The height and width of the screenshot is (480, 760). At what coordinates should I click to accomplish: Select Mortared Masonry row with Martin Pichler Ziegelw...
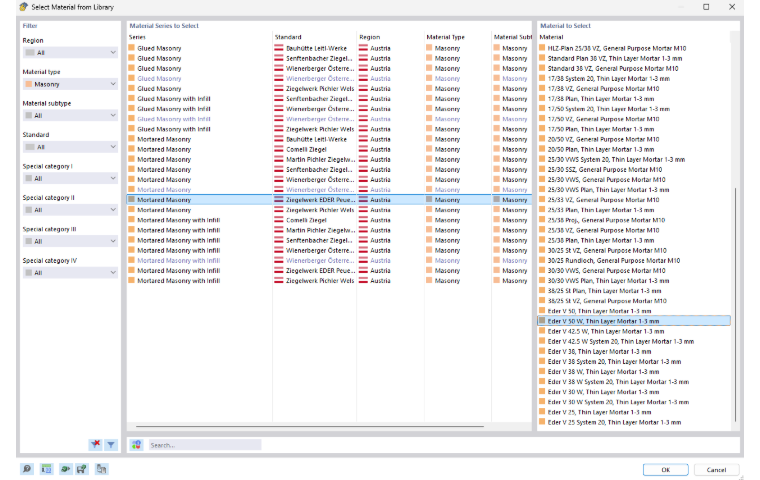coord(329,160)
